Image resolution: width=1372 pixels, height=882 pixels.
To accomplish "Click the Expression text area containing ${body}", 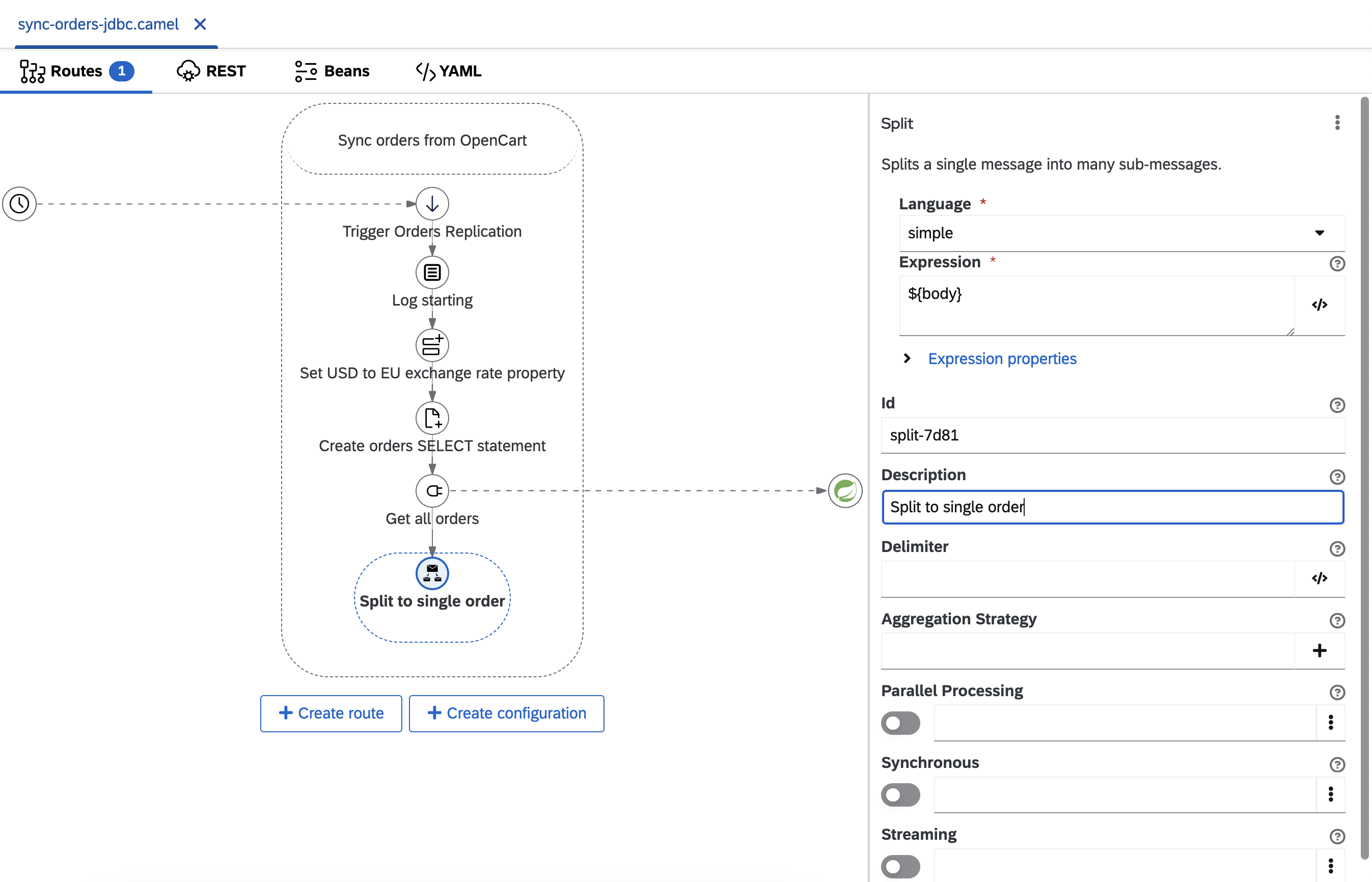I will tap(1096, 305).
